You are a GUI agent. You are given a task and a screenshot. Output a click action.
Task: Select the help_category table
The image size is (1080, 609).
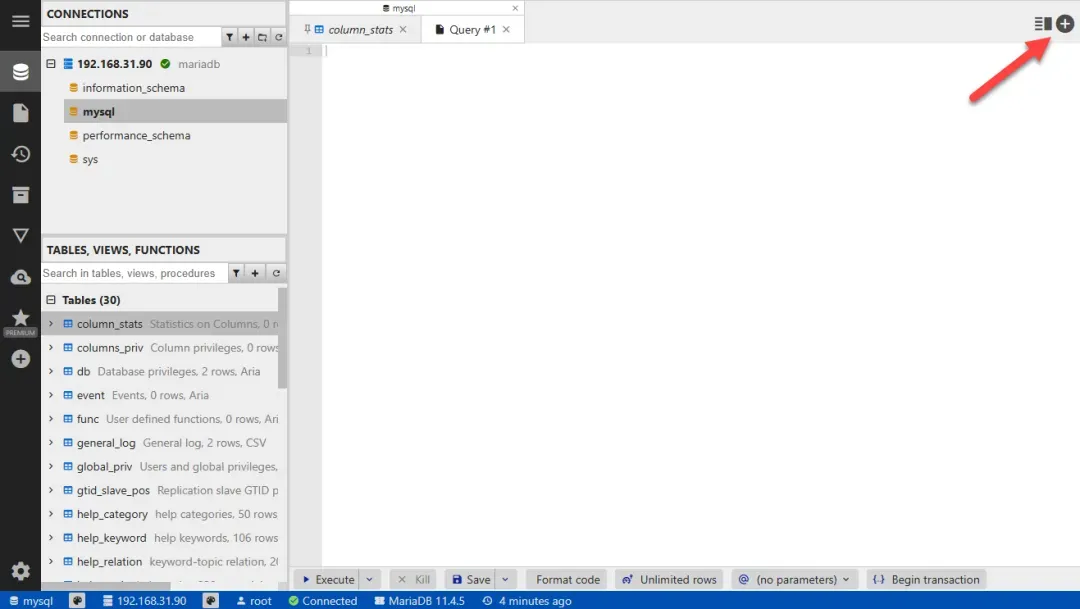[161, 514]
